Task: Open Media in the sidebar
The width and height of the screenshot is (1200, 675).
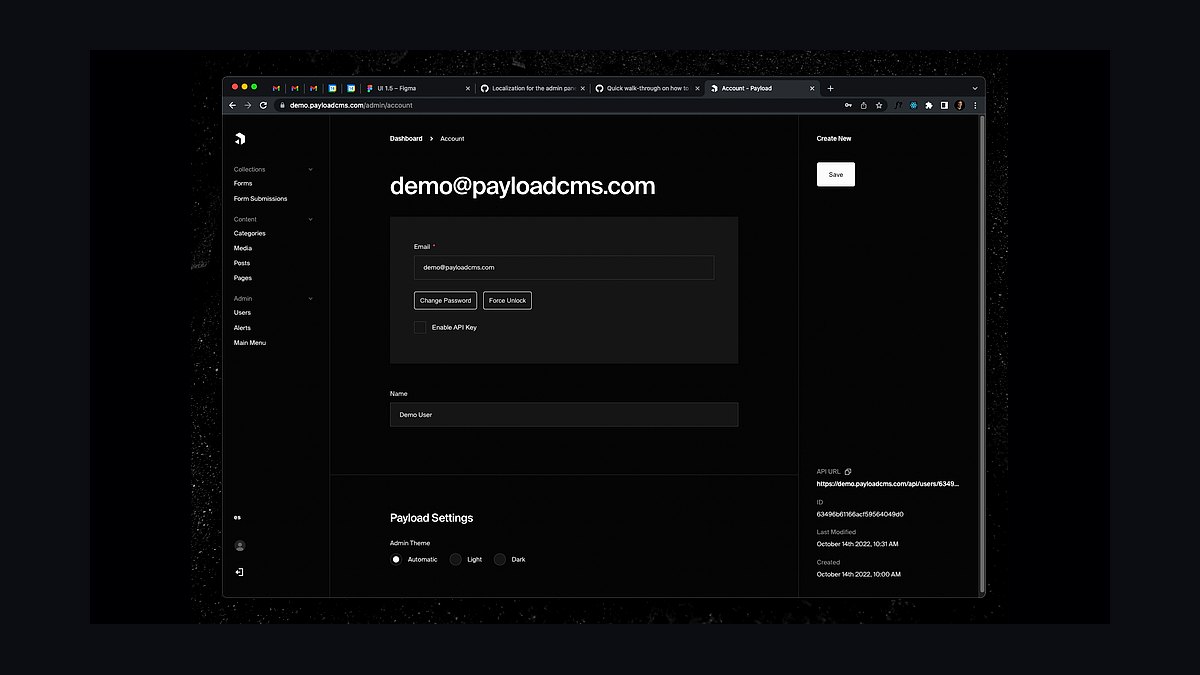Action: [x=243, y=248]
